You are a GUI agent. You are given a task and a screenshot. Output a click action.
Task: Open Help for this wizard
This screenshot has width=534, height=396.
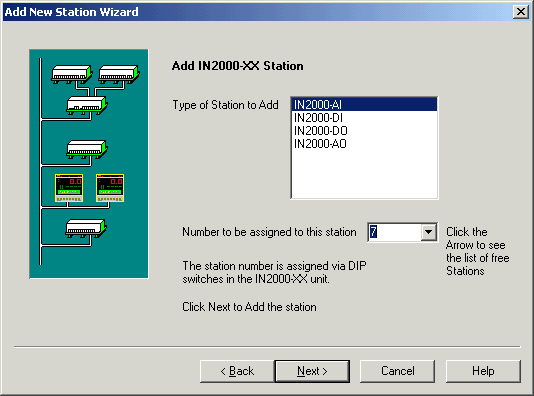(483, 371)
